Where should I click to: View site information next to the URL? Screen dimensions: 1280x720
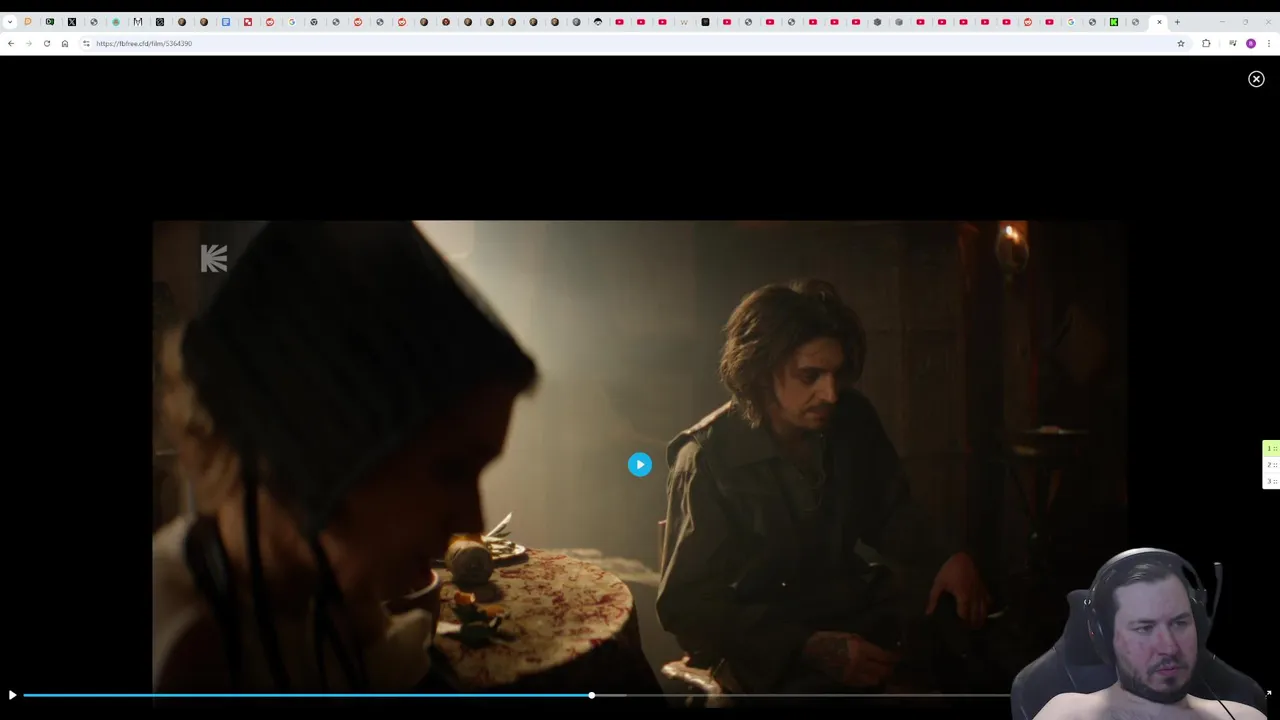[x=86, y=43]
